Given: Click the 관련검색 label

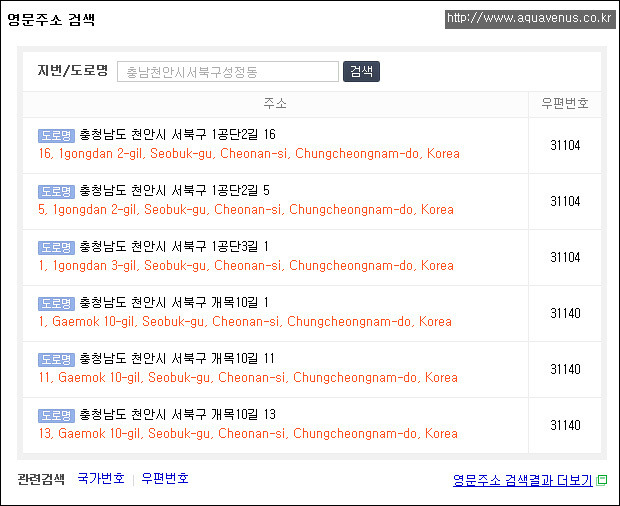Looking at the screenshot, I should click(x=41, y=479).
